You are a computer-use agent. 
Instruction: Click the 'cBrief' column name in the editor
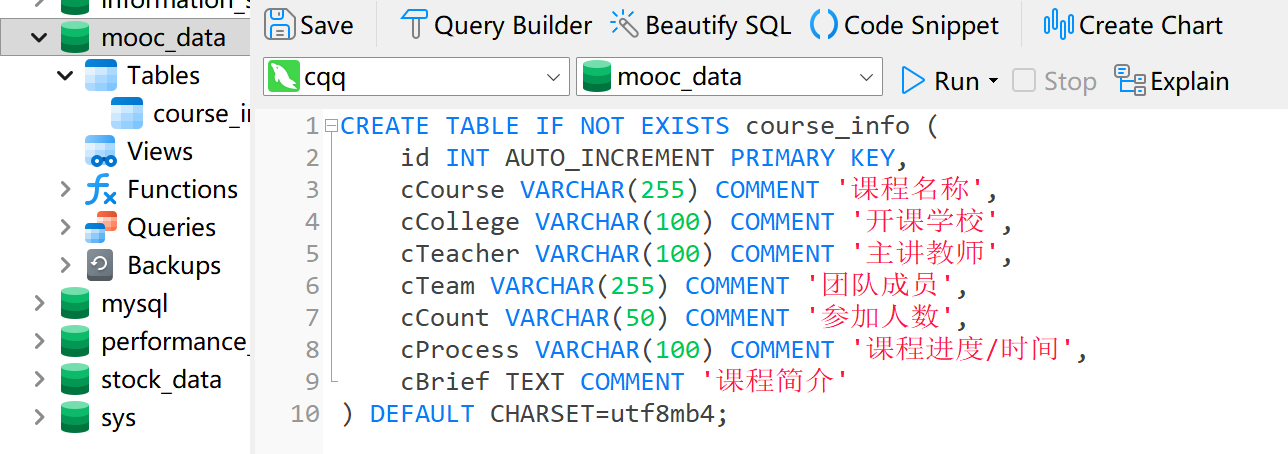pos(445,382)
